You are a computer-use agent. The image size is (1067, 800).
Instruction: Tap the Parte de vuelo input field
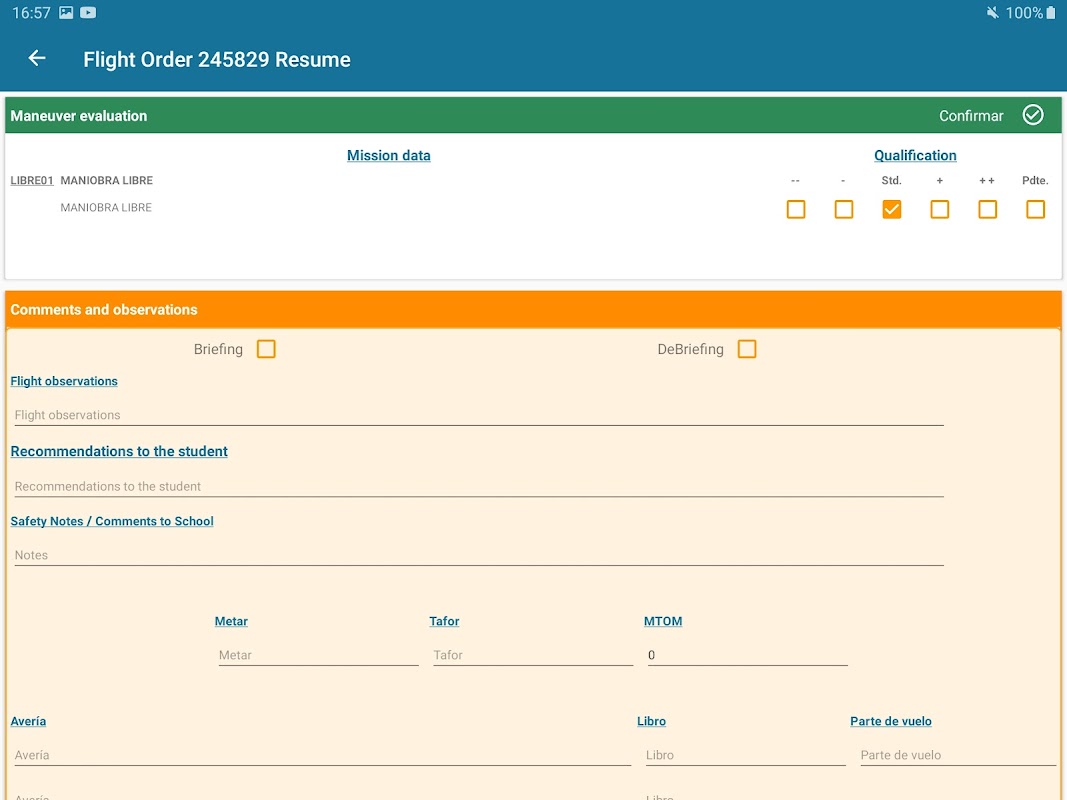pos(957,755)
